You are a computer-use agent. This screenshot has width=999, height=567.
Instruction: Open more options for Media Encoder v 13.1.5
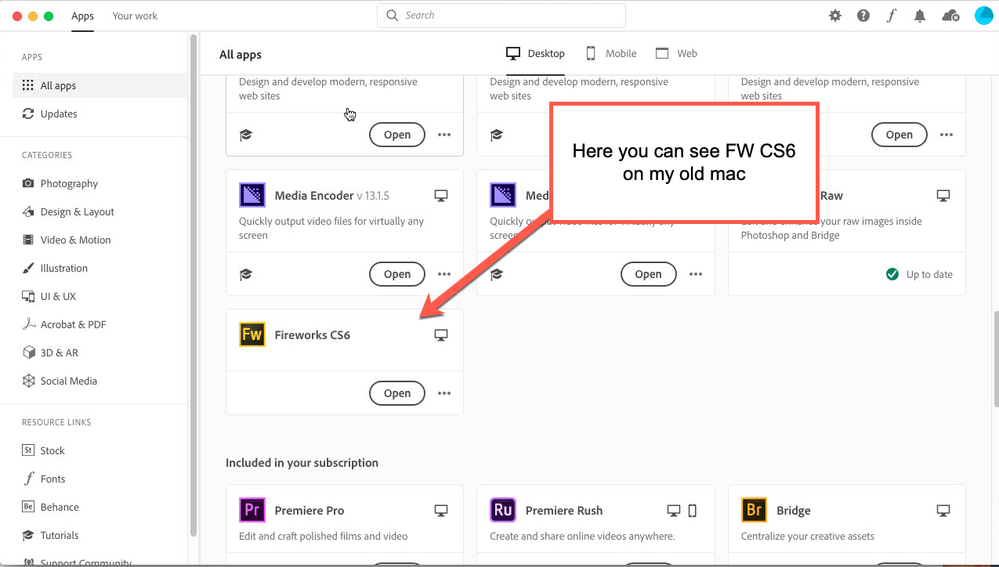(x=444, y=274)
